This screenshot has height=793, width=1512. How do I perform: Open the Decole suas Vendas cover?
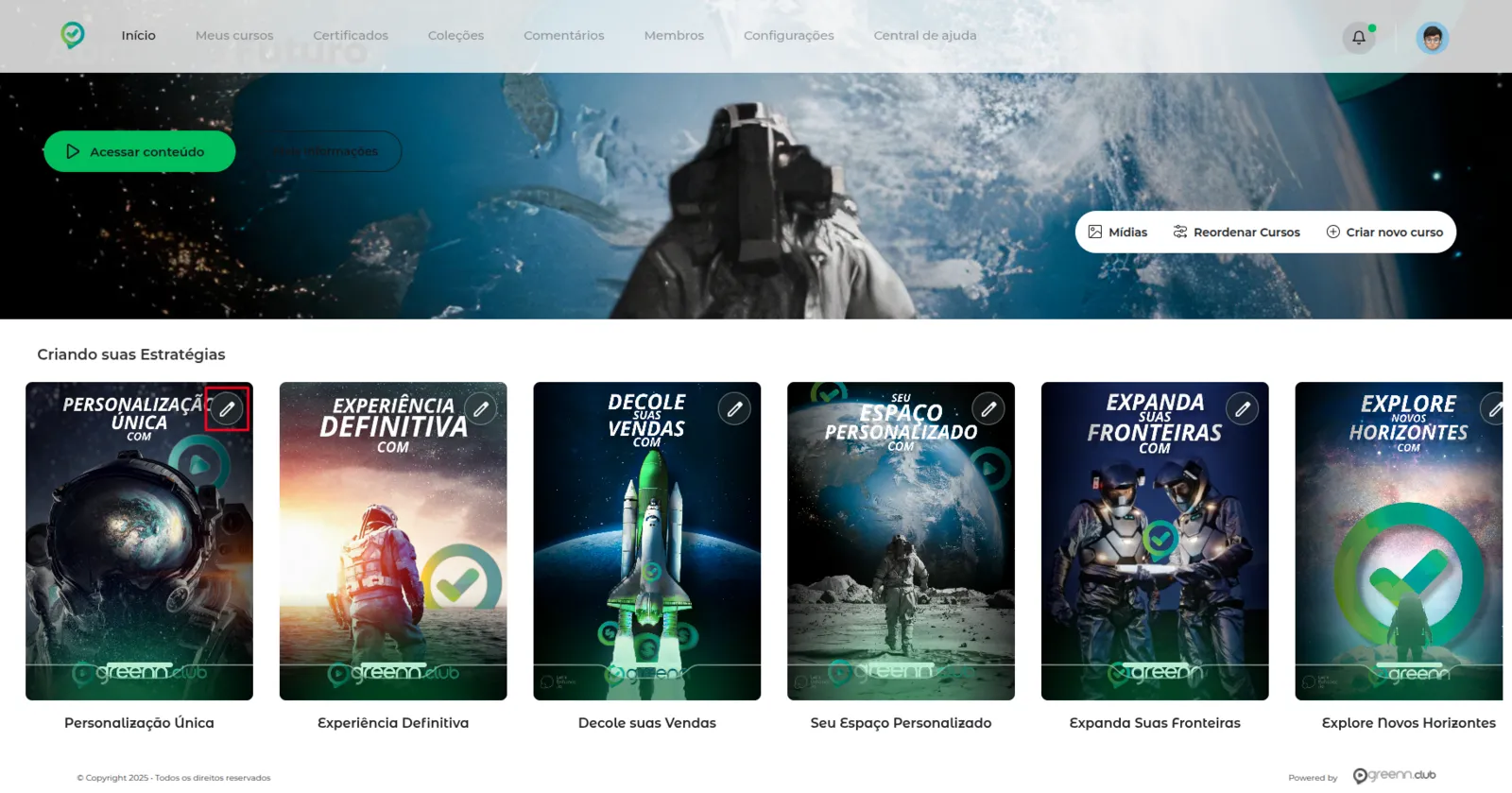point(647,541)
